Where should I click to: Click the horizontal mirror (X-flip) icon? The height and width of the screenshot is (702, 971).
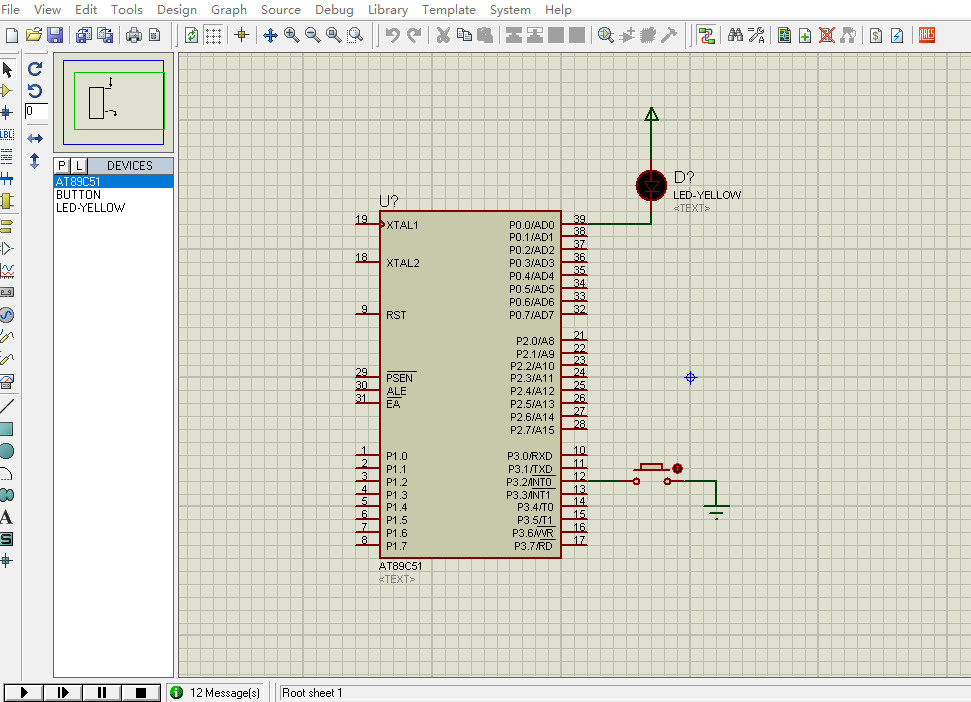35,138
